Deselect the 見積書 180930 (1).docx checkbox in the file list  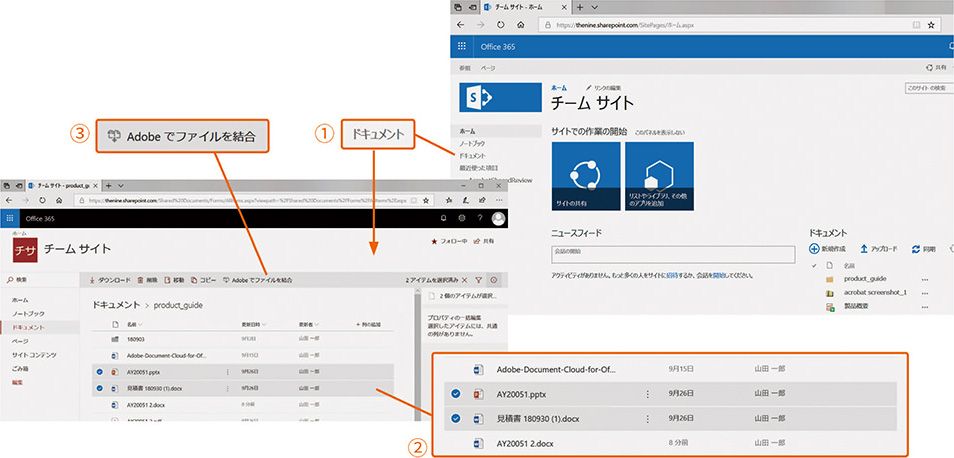point(99,387)
